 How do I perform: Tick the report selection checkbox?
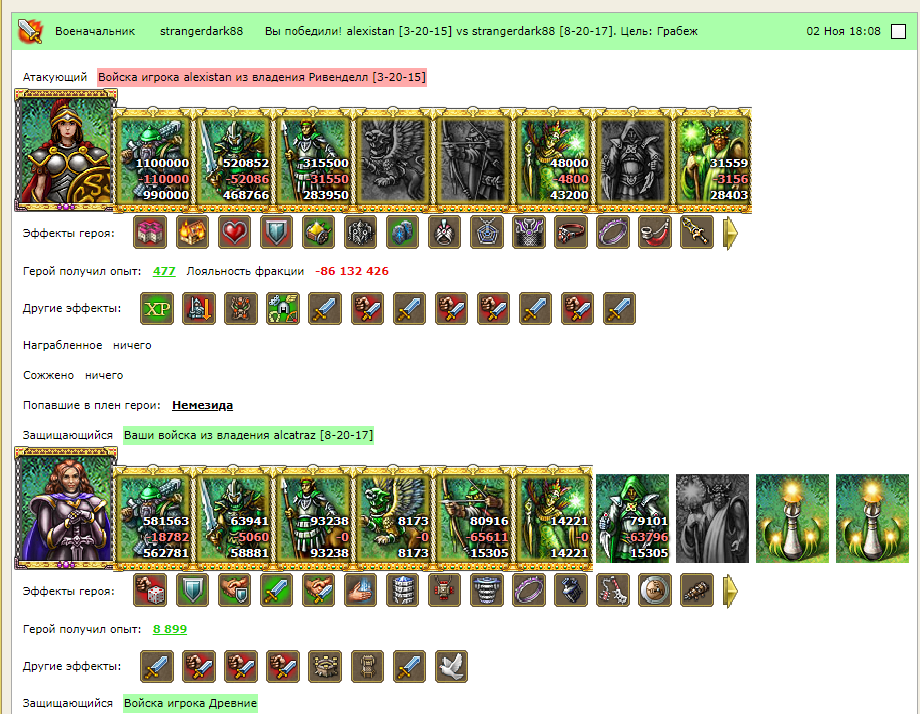898,32
